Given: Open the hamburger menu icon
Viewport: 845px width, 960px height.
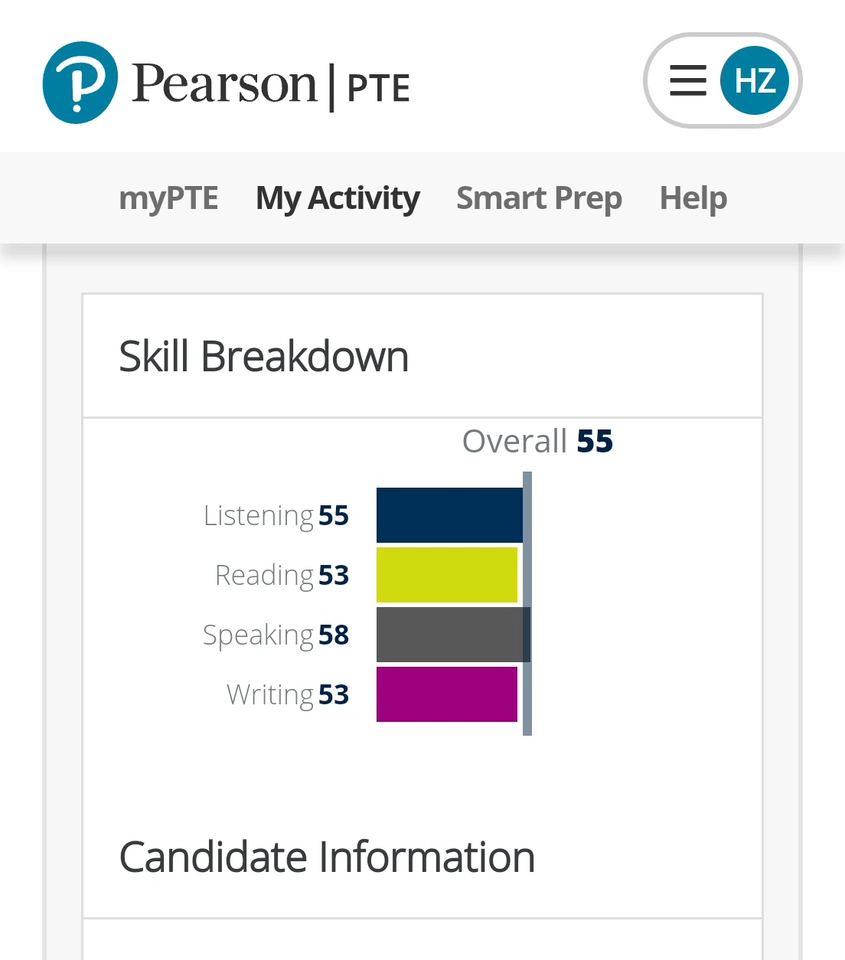Looking at the screenshot, I should pos(688,81).
